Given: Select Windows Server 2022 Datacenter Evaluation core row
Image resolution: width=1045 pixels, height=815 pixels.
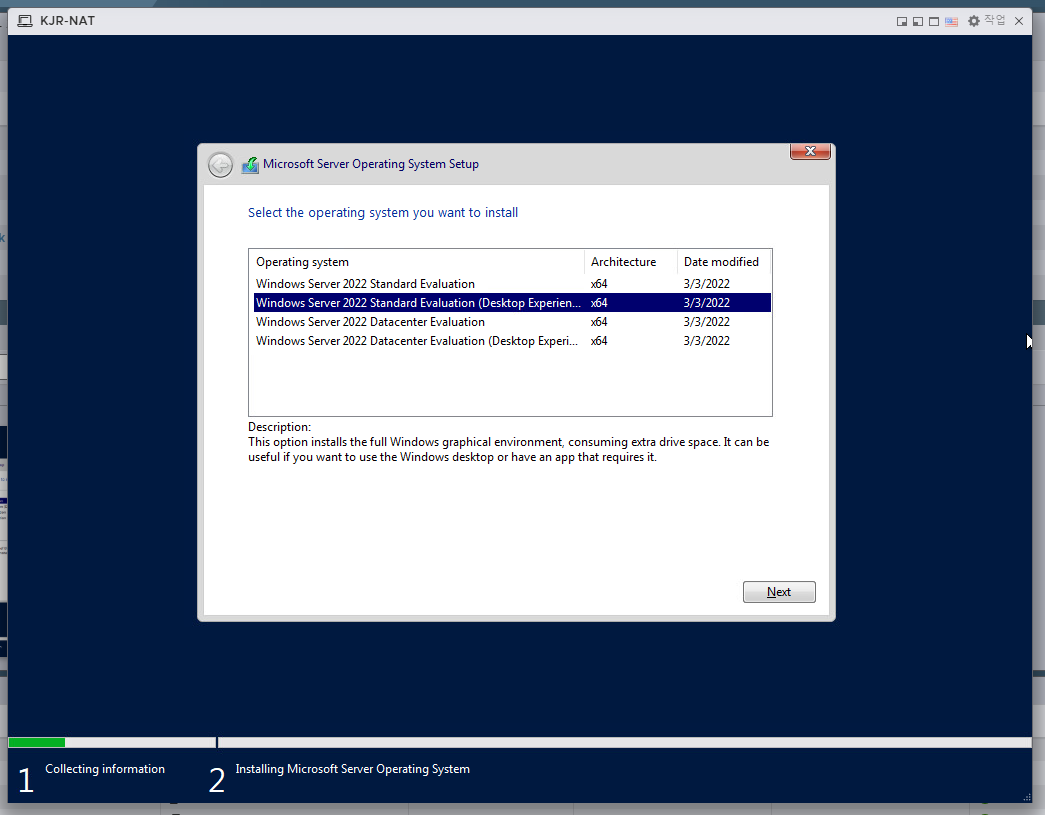Looking at the screenshot, I should click(x=512, y=322).
